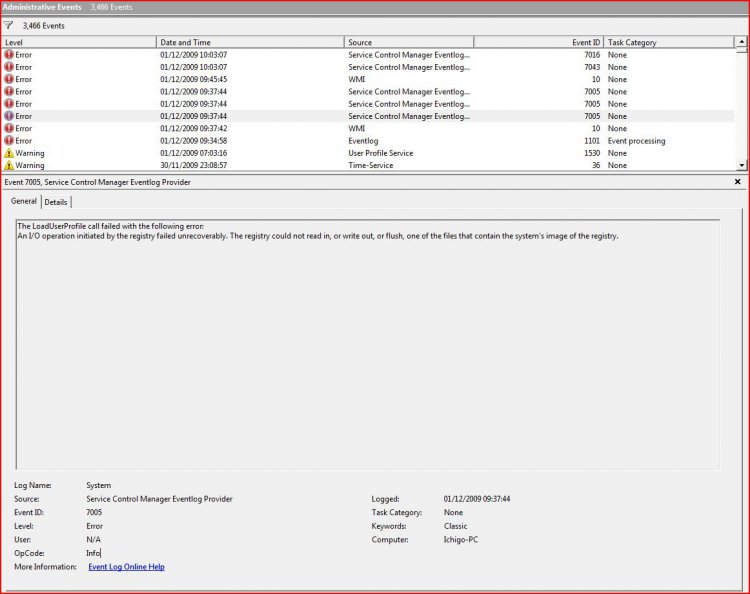Open Event Log Online Help link
Viewport: 750px width, 594px height.
[x=126, y=567]
